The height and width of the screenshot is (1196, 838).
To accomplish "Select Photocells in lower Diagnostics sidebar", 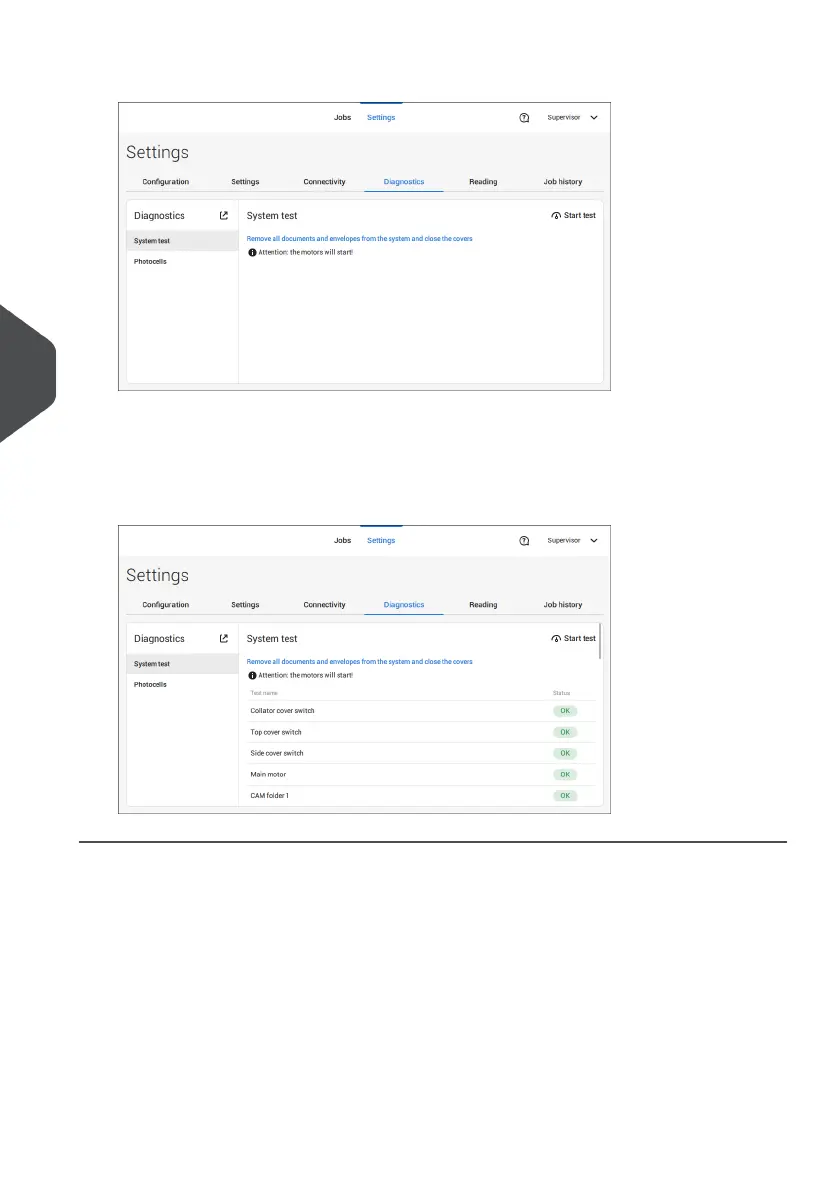I will pyautogui.click(x=182, y=685).
